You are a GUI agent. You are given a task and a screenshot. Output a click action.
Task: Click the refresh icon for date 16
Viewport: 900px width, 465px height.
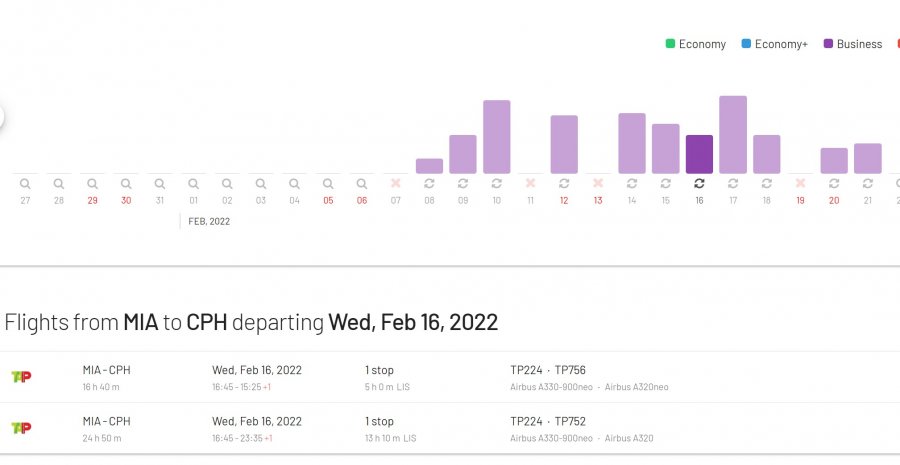pos(699,184)
